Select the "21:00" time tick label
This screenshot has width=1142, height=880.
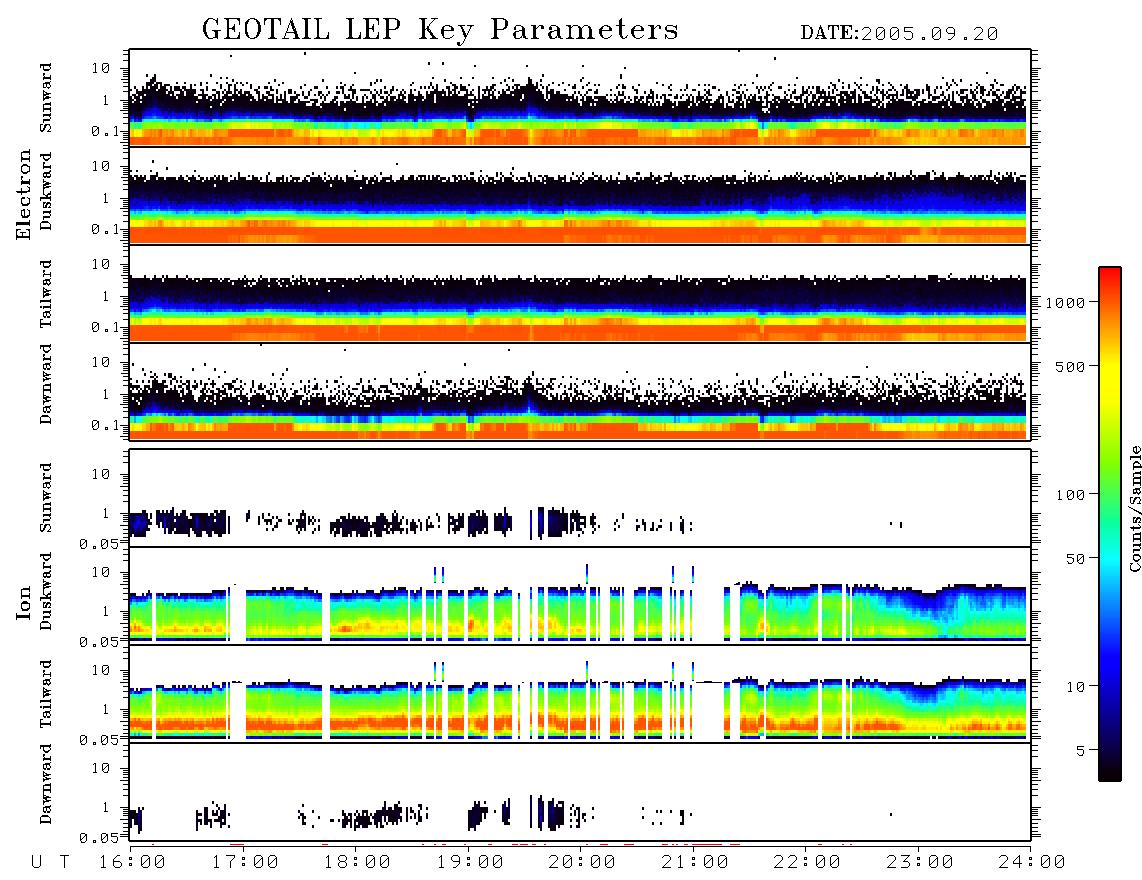[x=695, y=863]
